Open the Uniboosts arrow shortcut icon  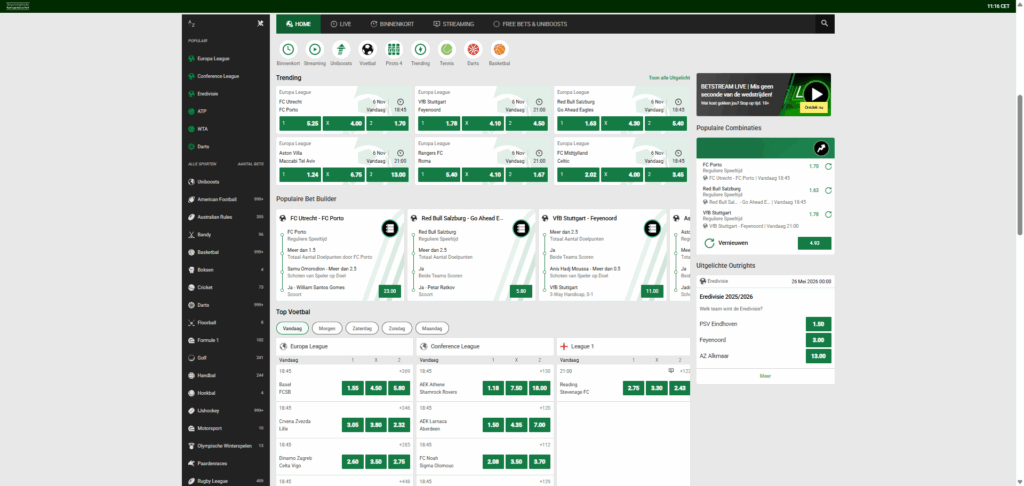(x=341, y=49)
